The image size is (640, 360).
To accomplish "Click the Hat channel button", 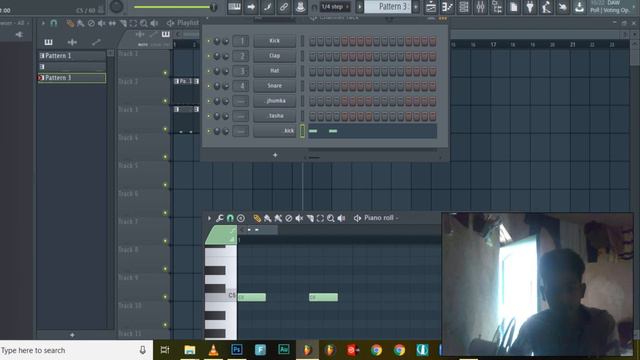I will click(x=275, y=71).
